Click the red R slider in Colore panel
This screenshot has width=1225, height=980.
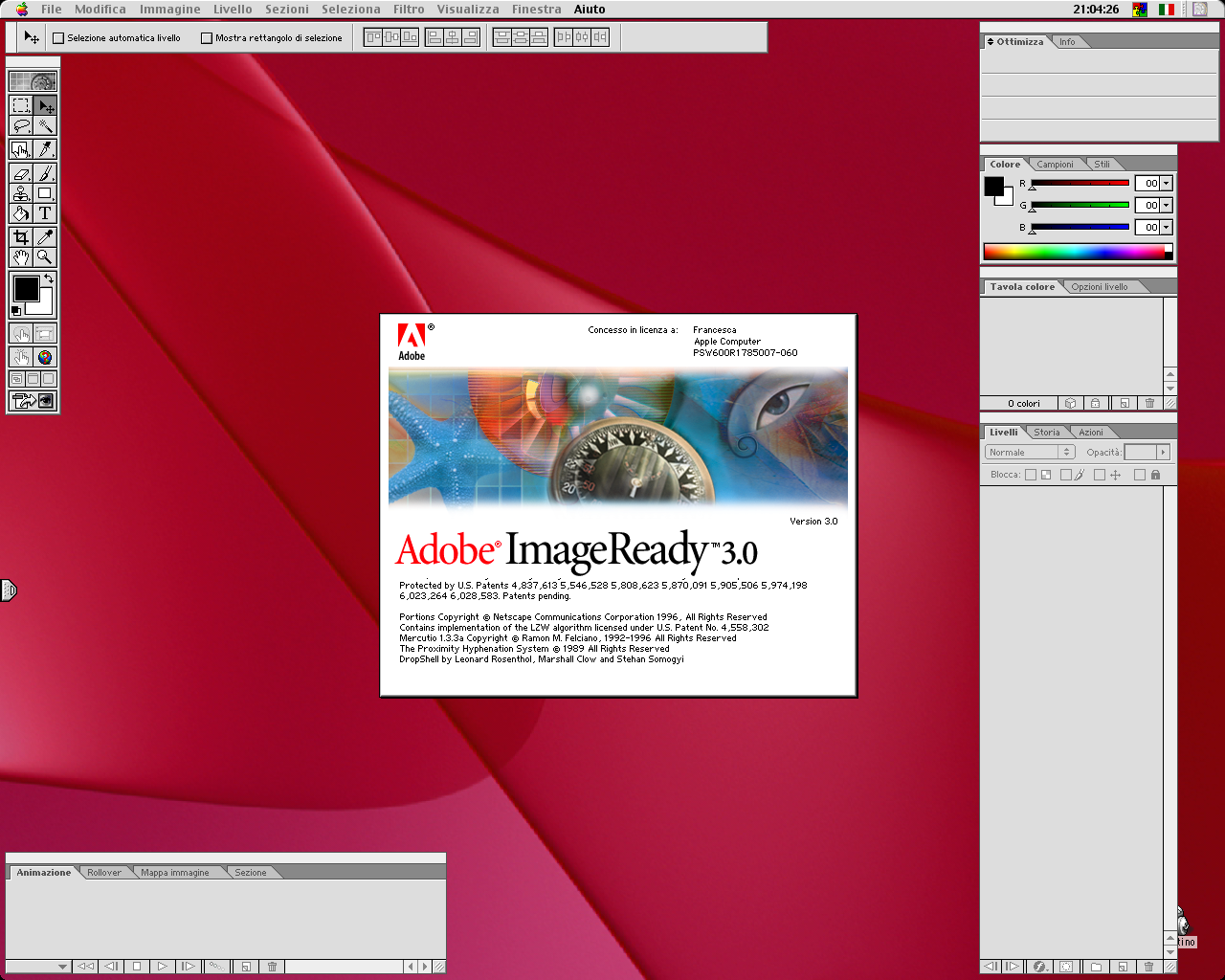pos(1080,183)
